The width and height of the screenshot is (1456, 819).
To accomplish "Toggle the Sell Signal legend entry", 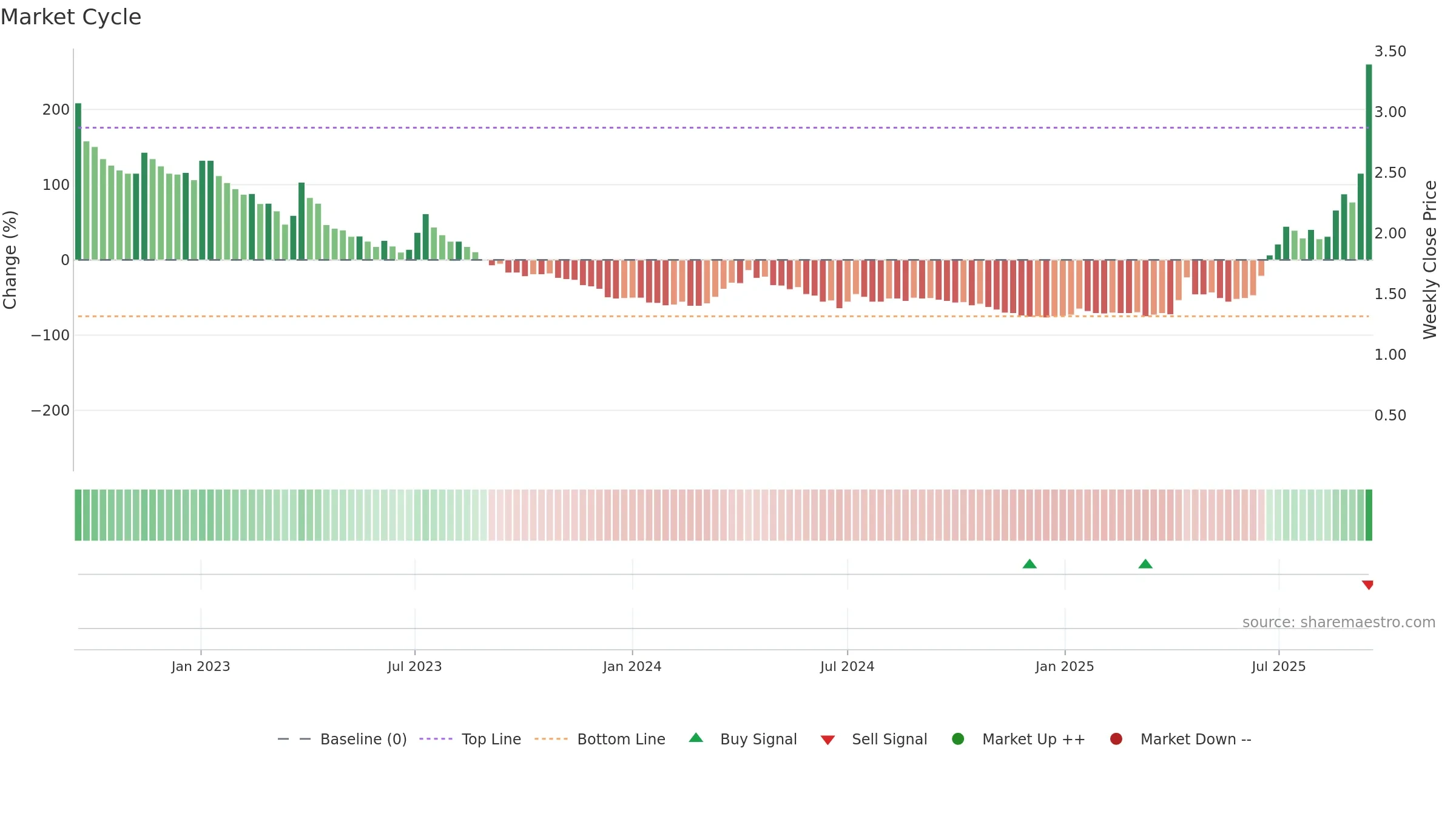I will click(x=874, y=739).
